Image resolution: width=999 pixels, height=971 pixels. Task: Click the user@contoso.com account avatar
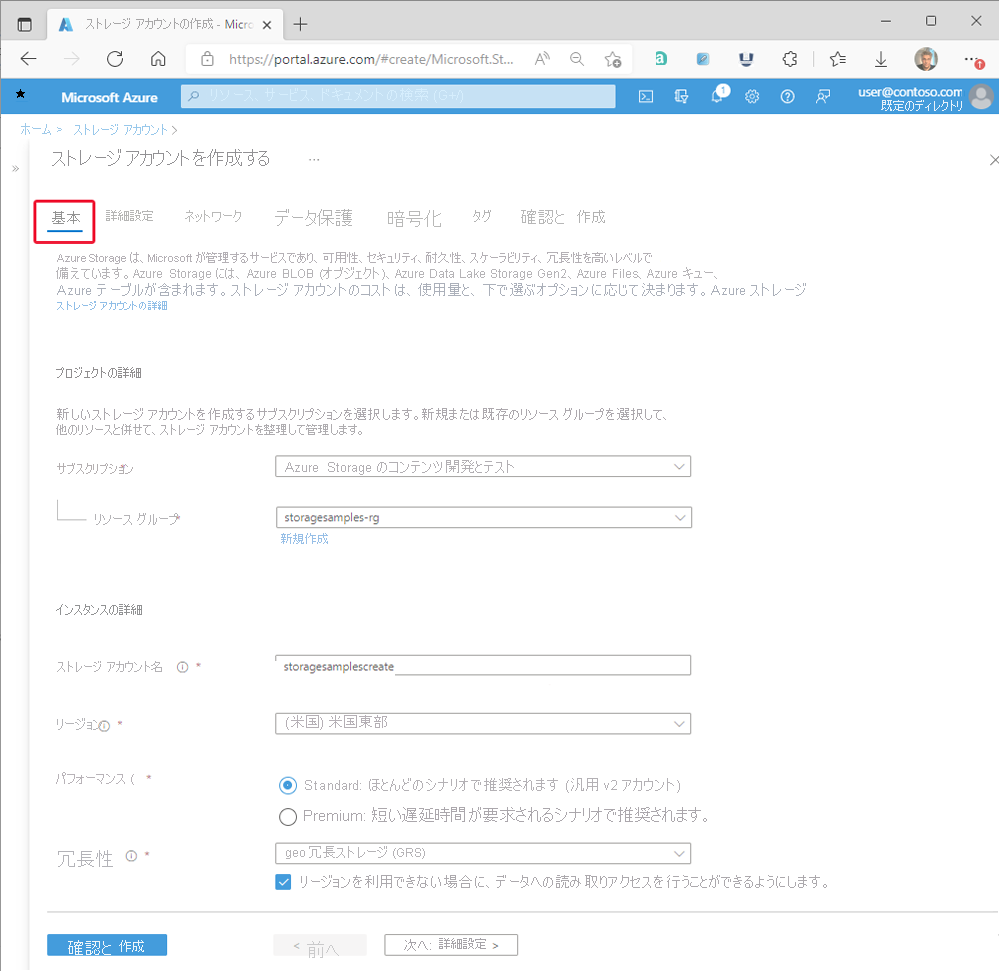point(981,97)
